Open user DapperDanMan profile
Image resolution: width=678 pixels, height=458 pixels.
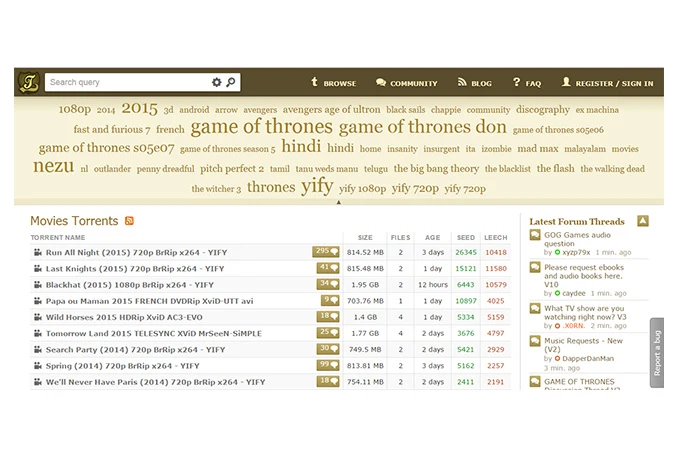click(588, 358)
